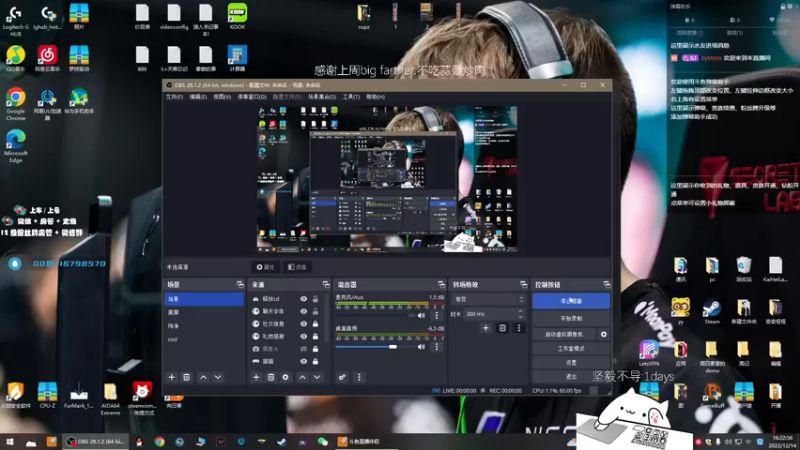Unlock the 社交信息 source with its lock icon

[315, 323]
